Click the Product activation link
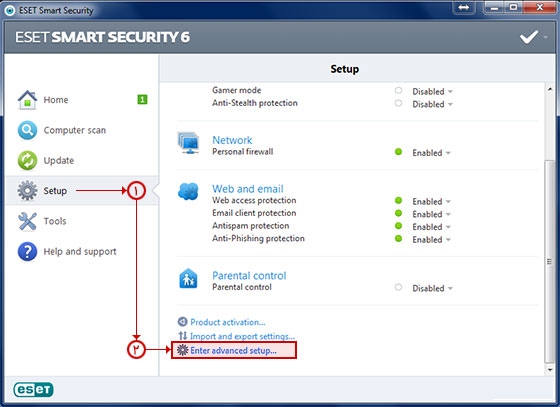Image resolution: width=560 pixels, height=407 pixels. point(228,322)
